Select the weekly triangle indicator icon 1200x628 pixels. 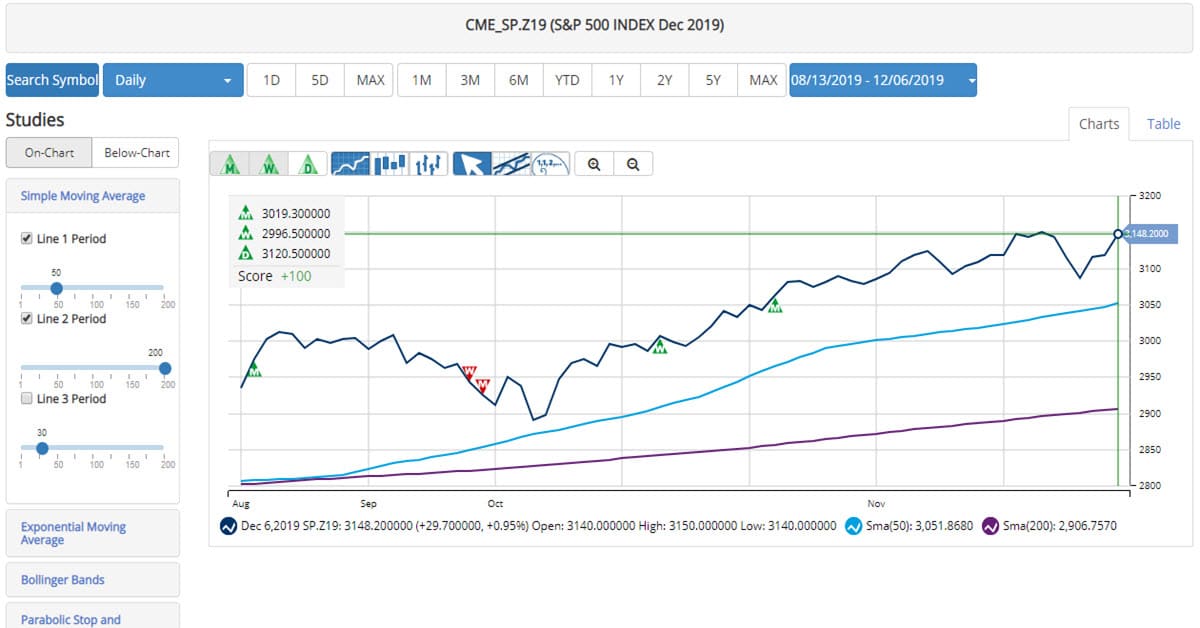[268, 164]
